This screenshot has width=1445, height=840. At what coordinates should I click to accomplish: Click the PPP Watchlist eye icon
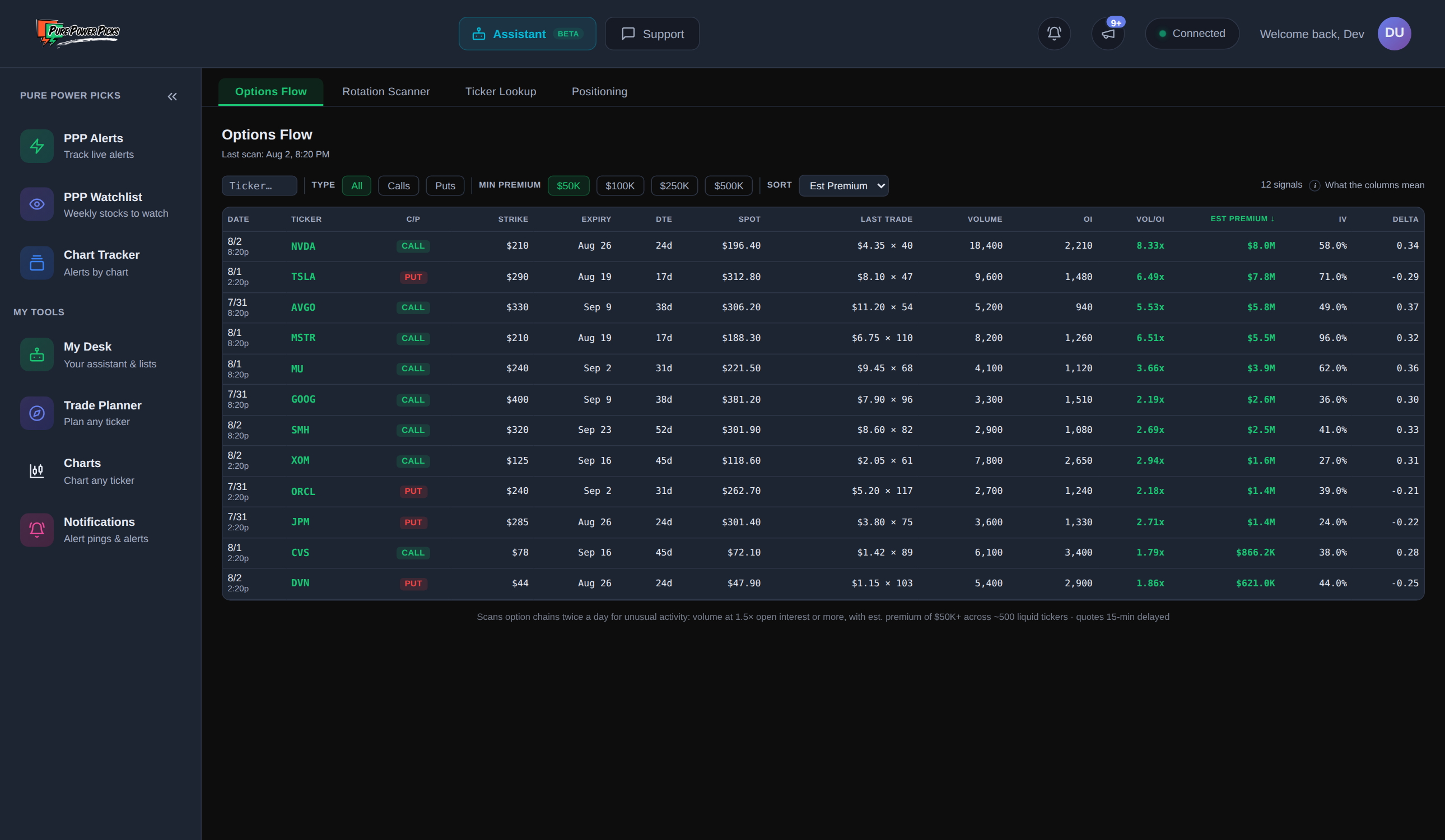click(x=37, y=204)
